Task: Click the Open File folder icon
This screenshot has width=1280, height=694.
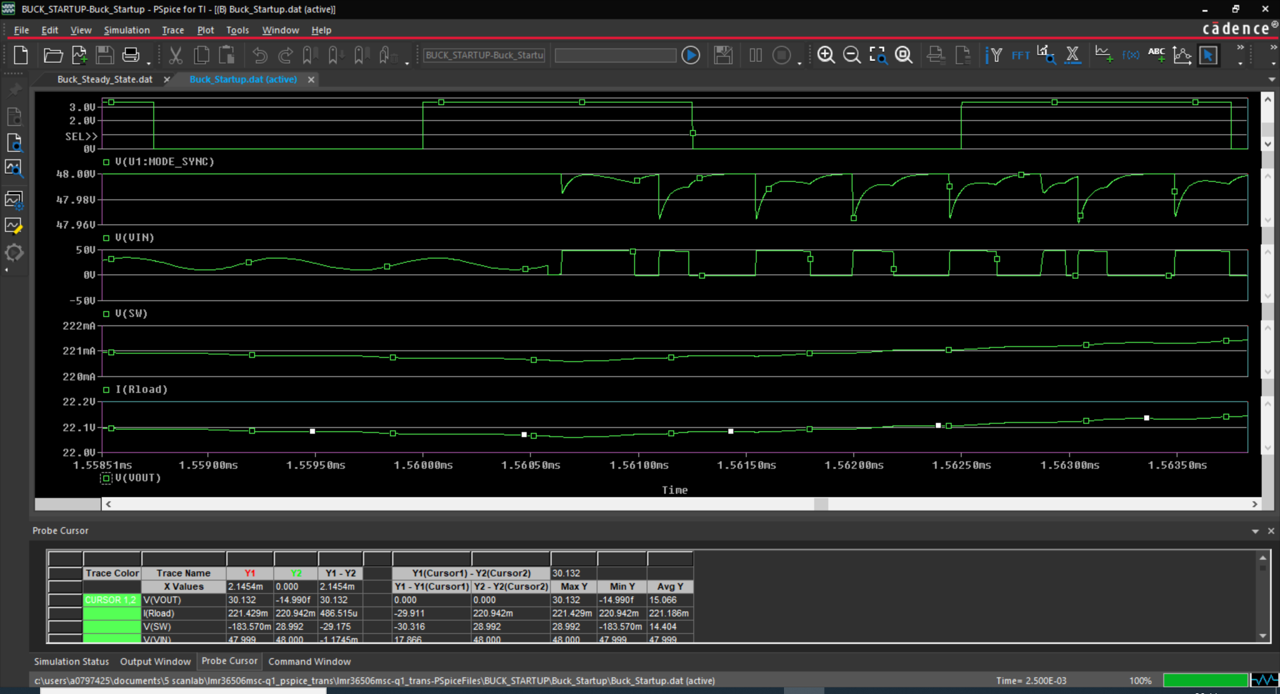Action: pyautogui.click(x=53, y=55)
